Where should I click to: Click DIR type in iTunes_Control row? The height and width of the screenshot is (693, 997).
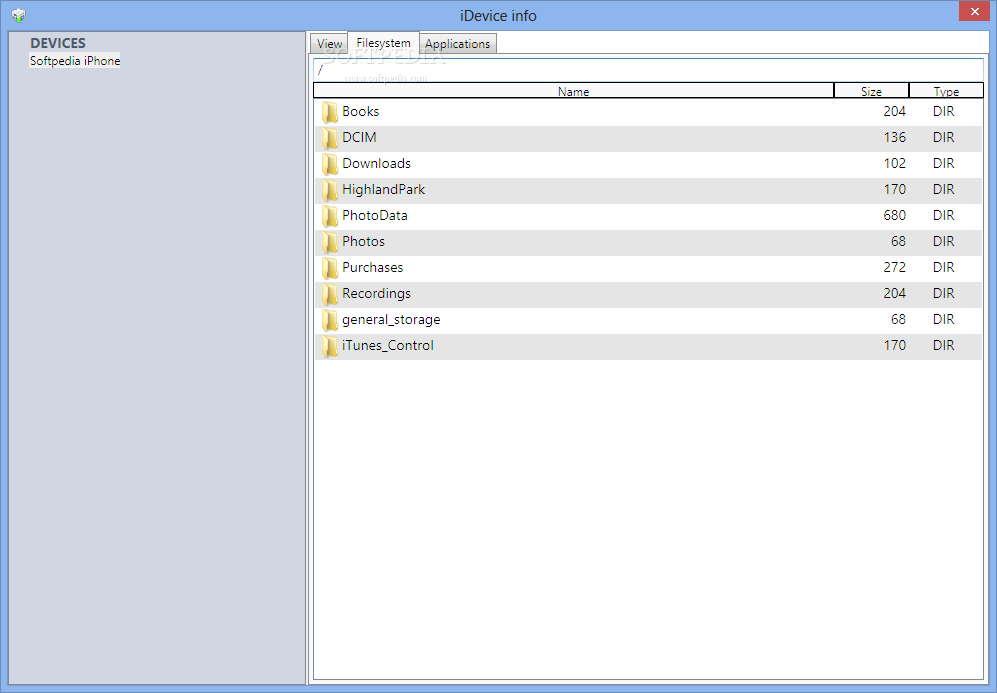(x=944, y=346)
